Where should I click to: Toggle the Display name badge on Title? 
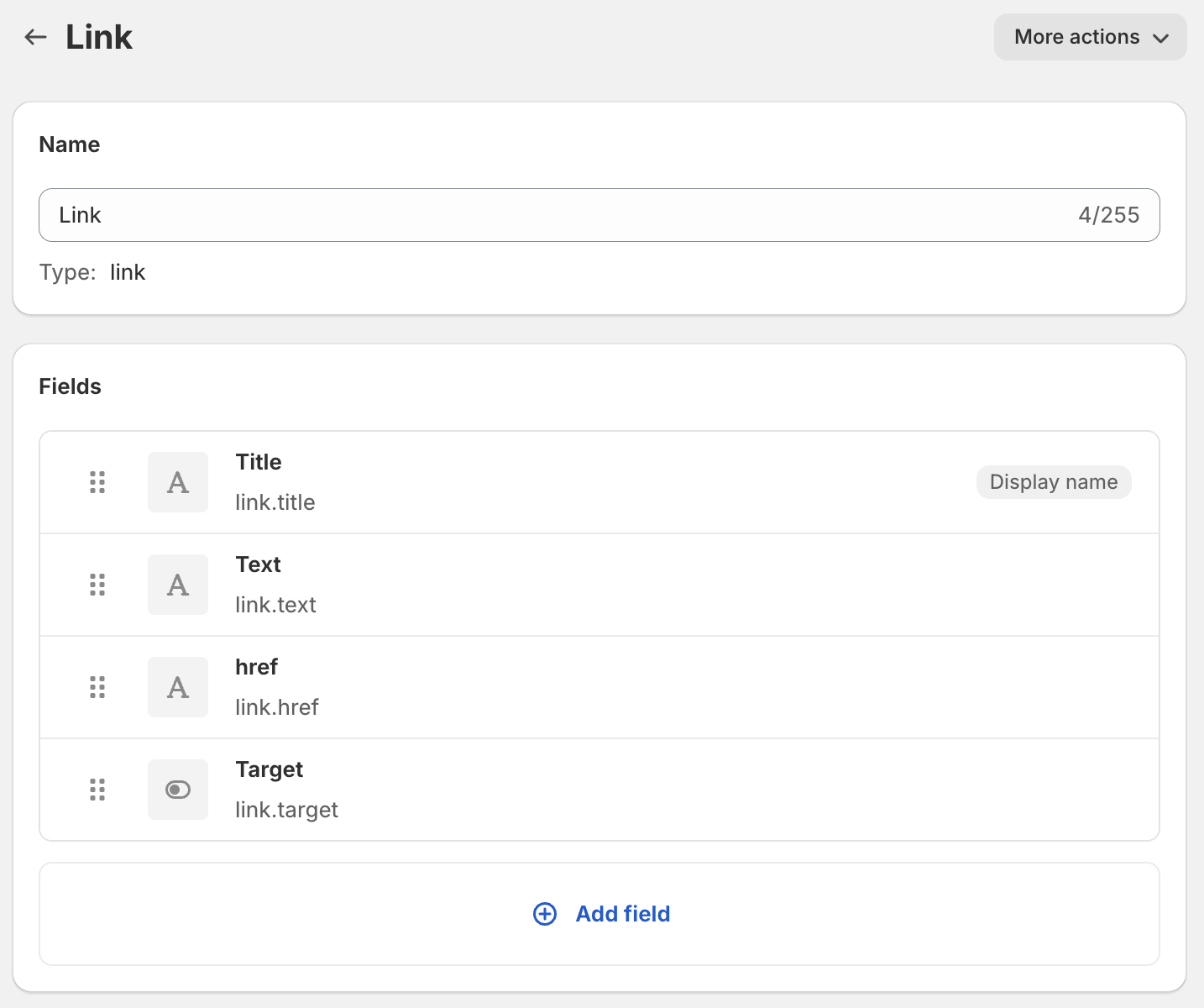[x=1053, y=481]
